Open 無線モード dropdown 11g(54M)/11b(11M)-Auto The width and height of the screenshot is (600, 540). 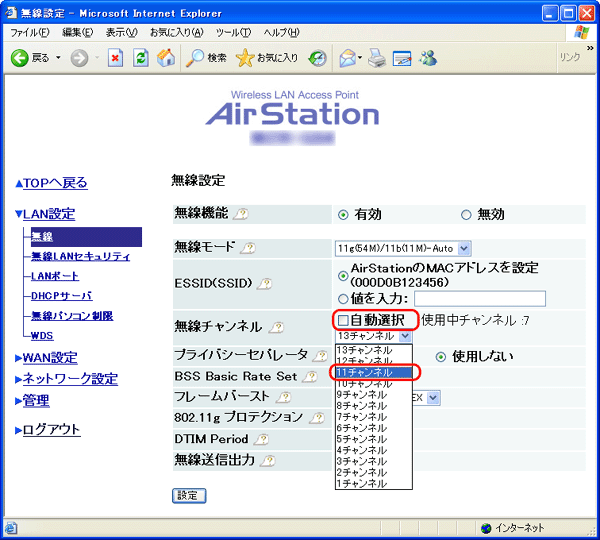coord(403,249)
